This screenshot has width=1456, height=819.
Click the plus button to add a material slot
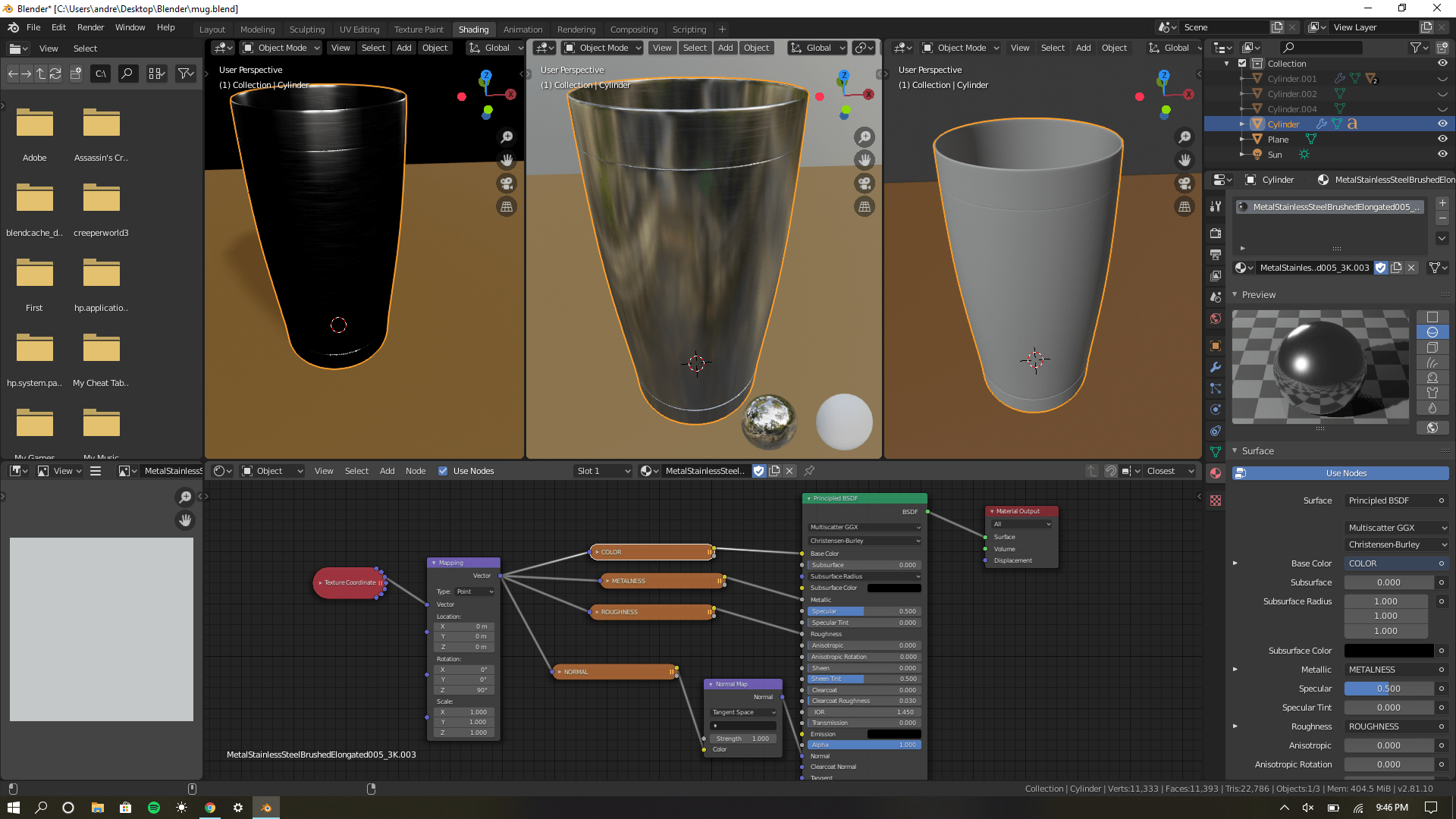(x=1442, y=203)
